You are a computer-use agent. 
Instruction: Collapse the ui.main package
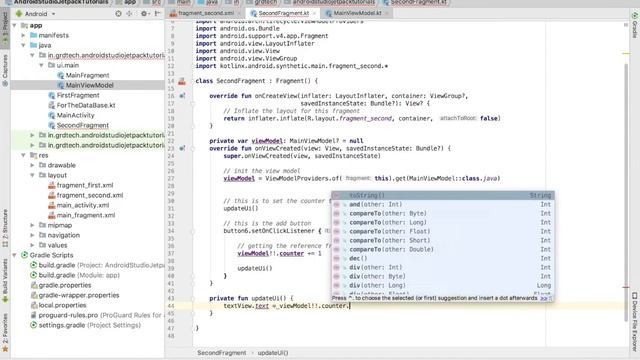click(41, 65)
